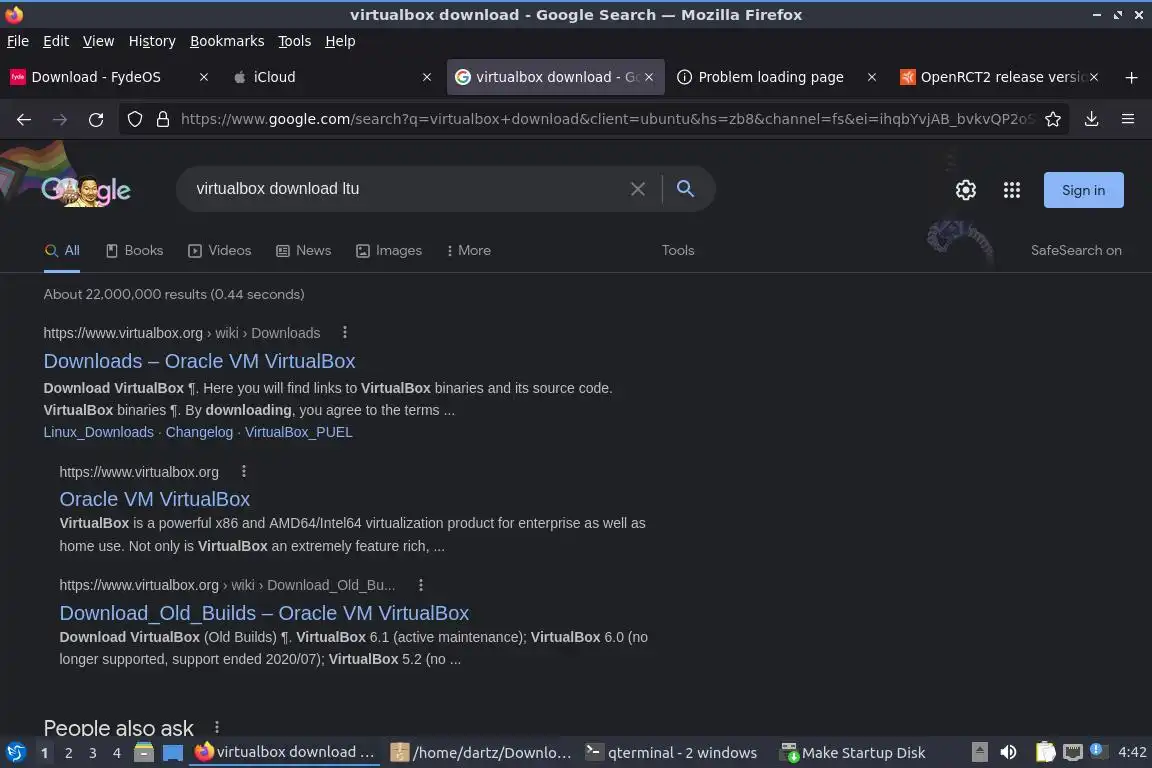The height and width of the screenshot is (768, 1152).
Task: Clear the search box with the X icon
Action: pos(638,189)
